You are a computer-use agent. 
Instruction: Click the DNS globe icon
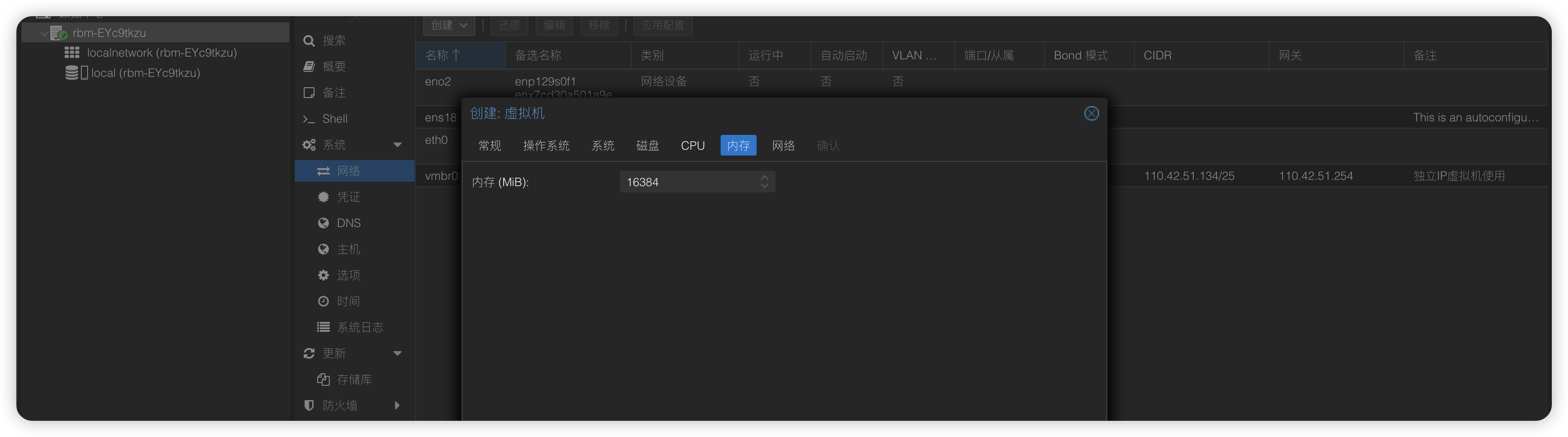[323, 223]
